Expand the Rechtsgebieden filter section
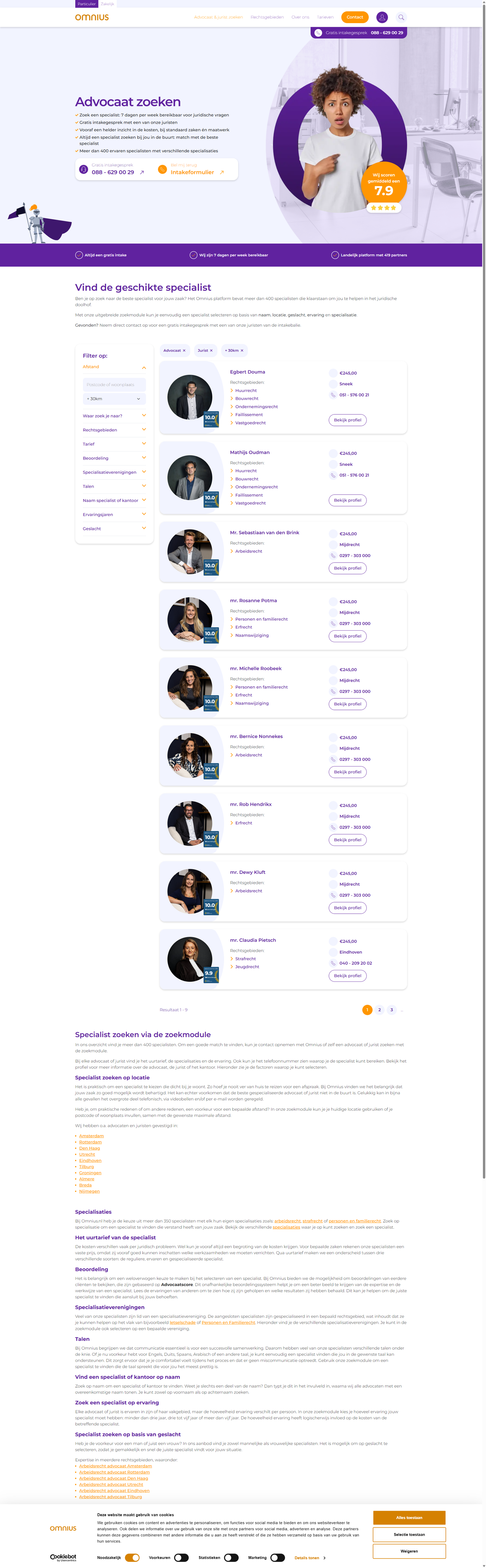486x1568 pixels. pyautogui.click(x=114, y=430)
